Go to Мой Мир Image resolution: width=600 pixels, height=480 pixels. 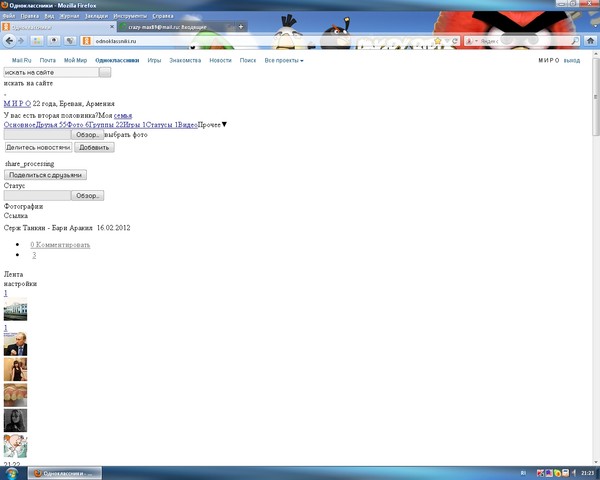(75, 60)
